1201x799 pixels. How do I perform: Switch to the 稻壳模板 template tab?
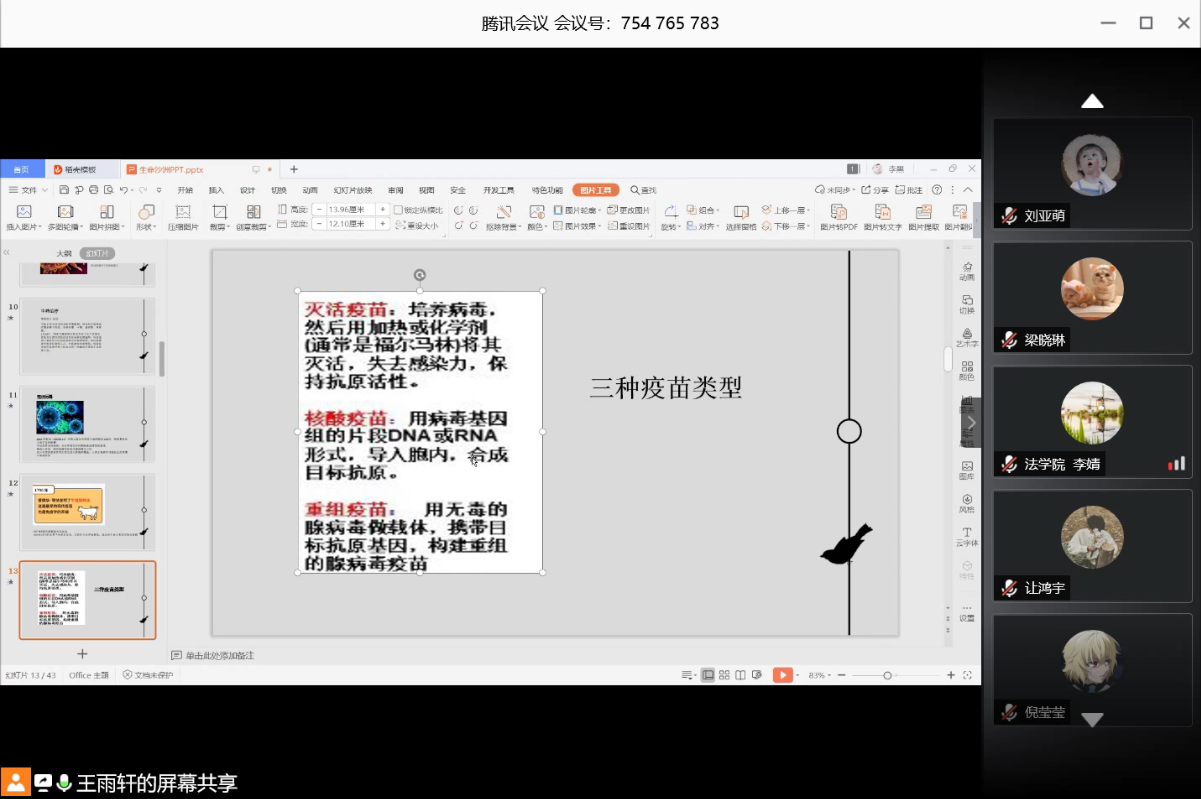point(76,170)
